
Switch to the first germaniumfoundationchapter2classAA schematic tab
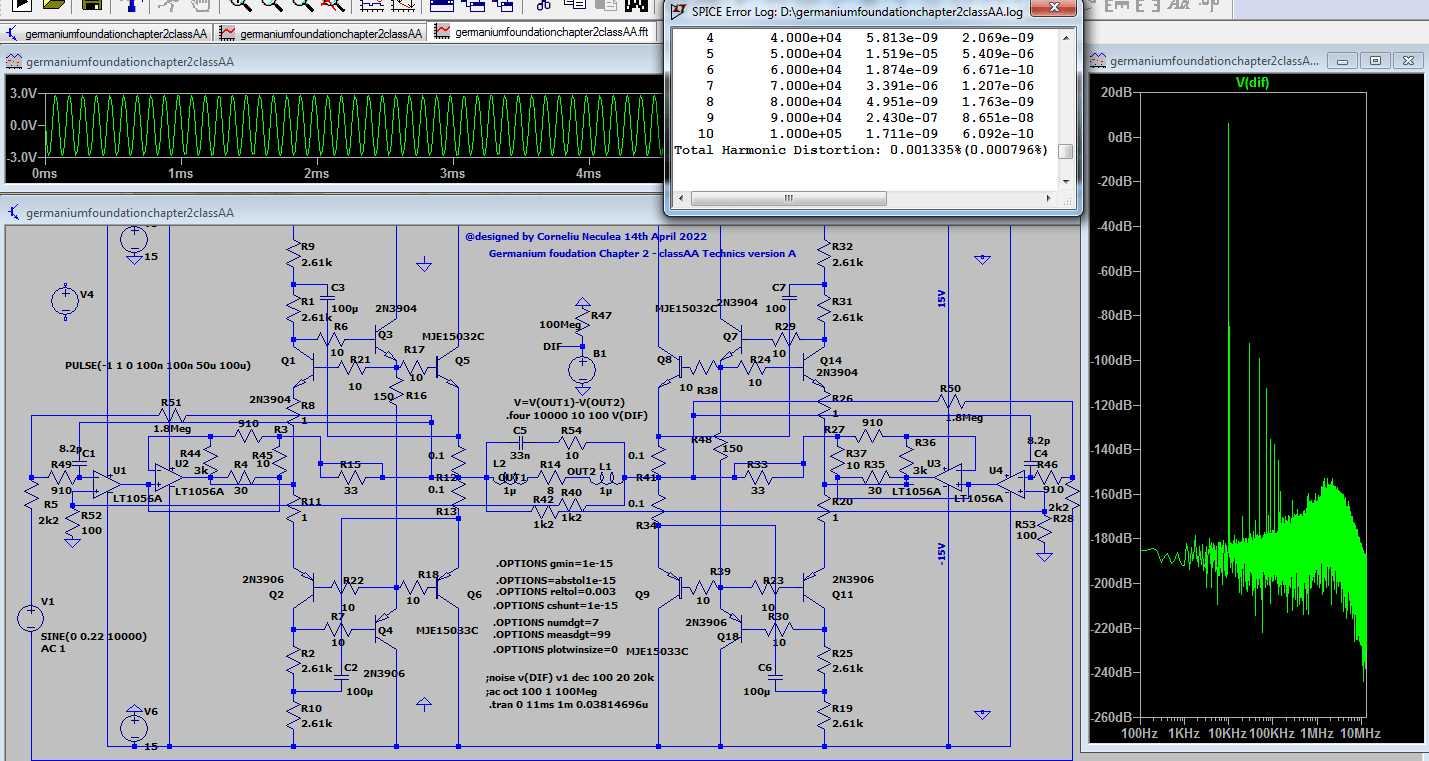pos(107,33)
